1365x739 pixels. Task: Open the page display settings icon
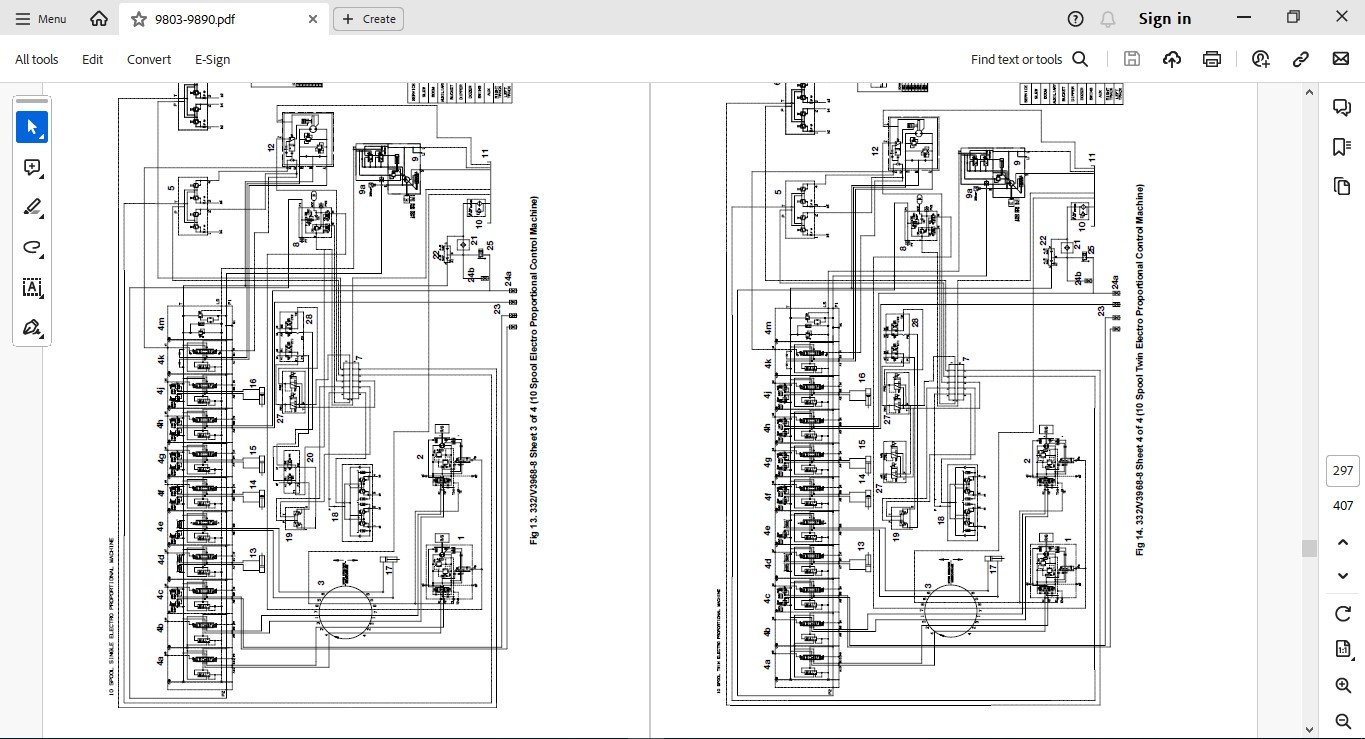pyautogui.click(x=1343, y=649)
